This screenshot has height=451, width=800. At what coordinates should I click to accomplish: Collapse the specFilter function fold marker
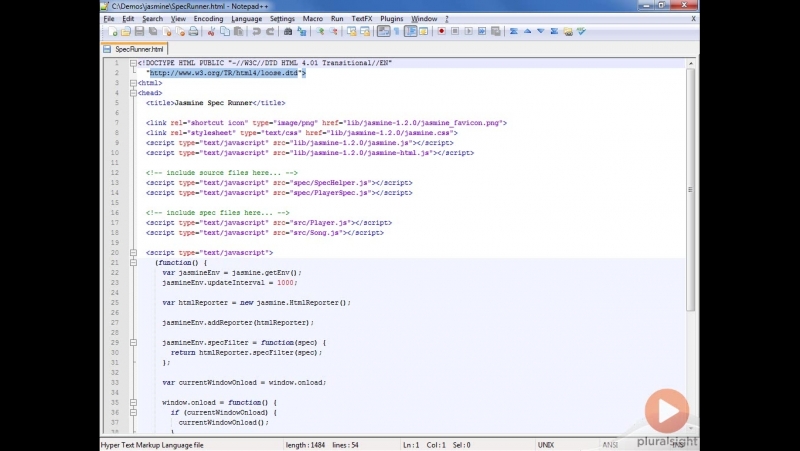[x=133, y=343]
